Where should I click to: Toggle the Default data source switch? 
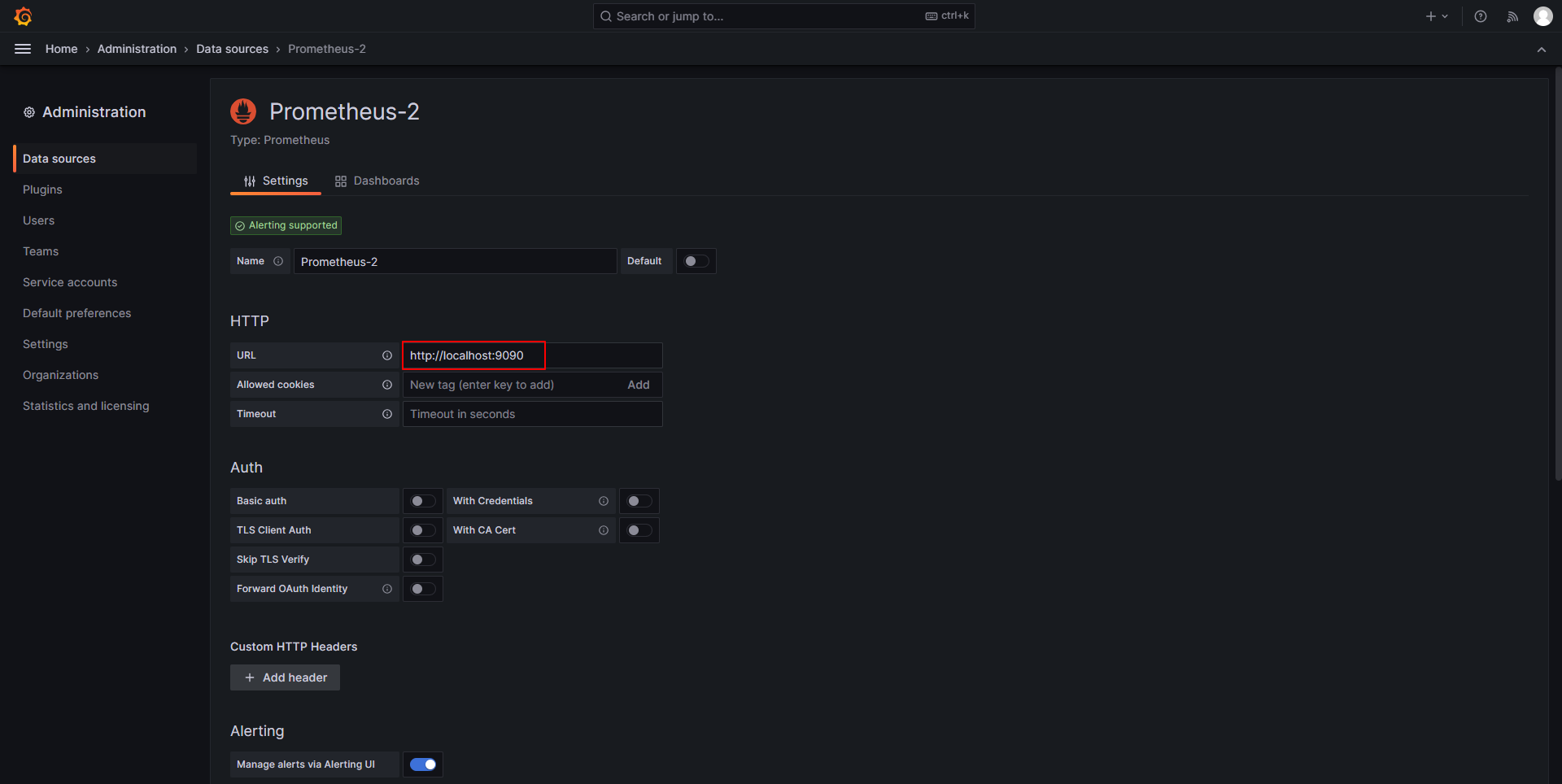[x=696, y=261]
